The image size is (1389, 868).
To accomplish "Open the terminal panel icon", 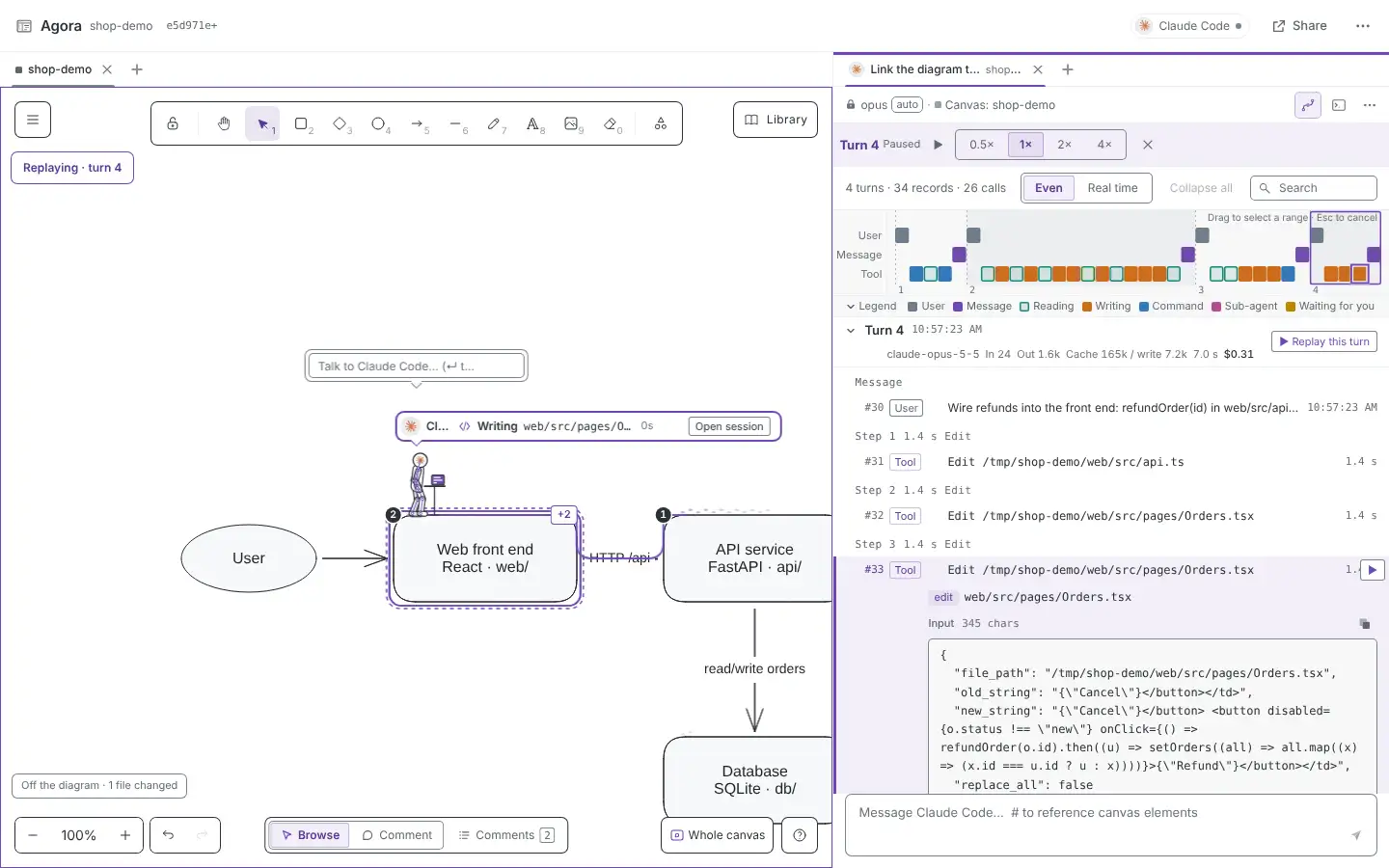I will (1339, 105).
